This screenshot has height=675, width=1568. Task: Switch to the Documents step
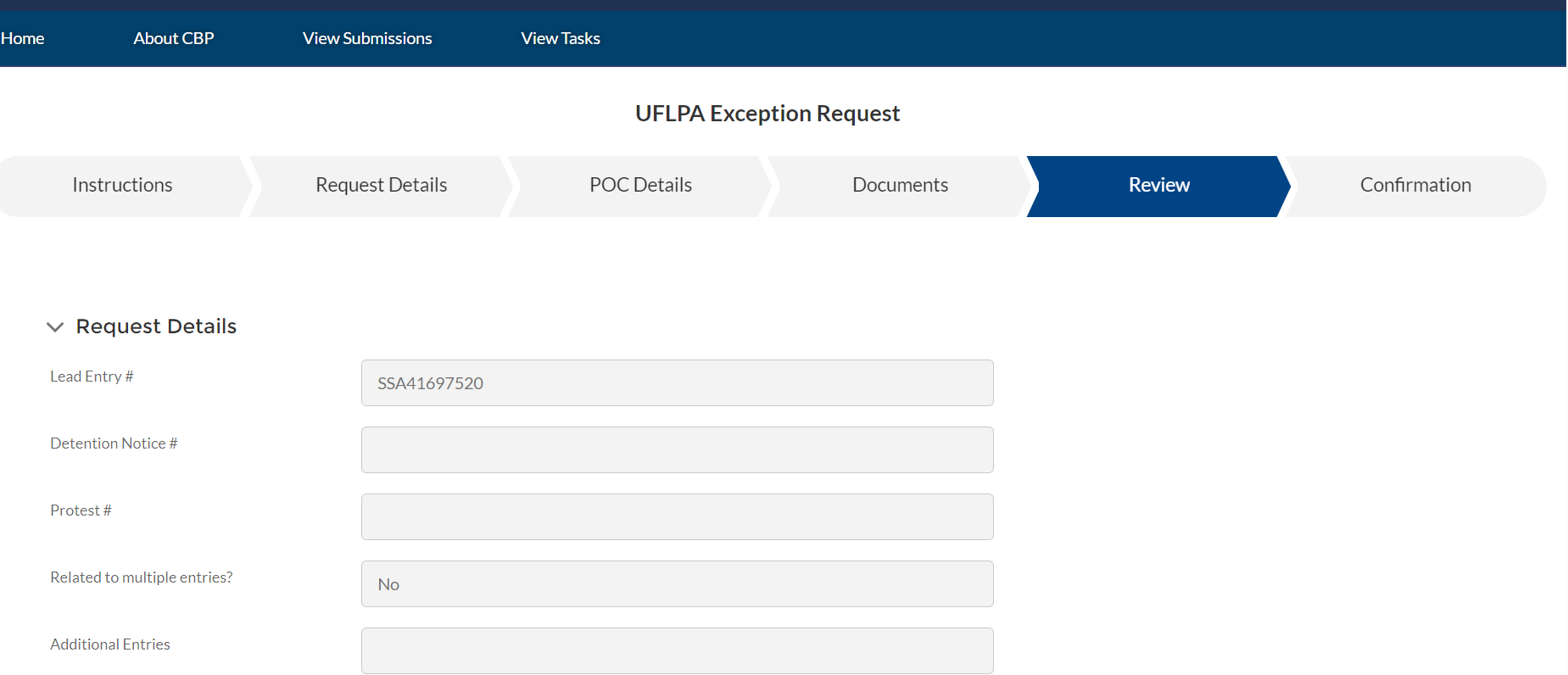(x=900, y=186)
